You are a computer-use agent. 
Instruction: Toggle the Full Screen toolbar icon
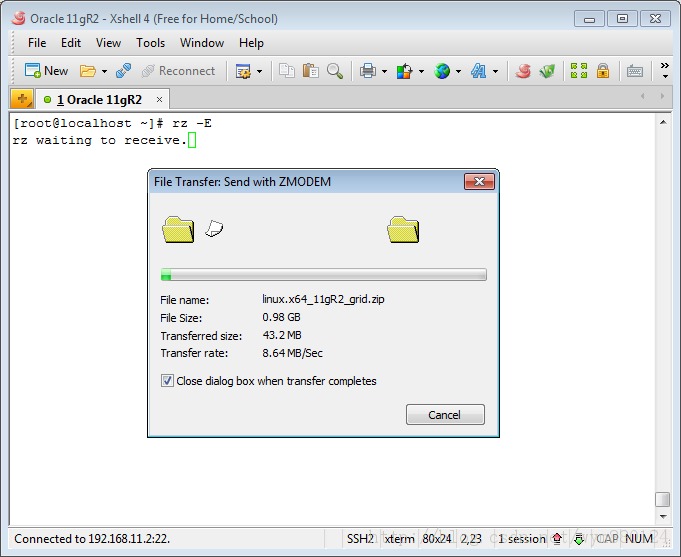click(x=579, y=70)
